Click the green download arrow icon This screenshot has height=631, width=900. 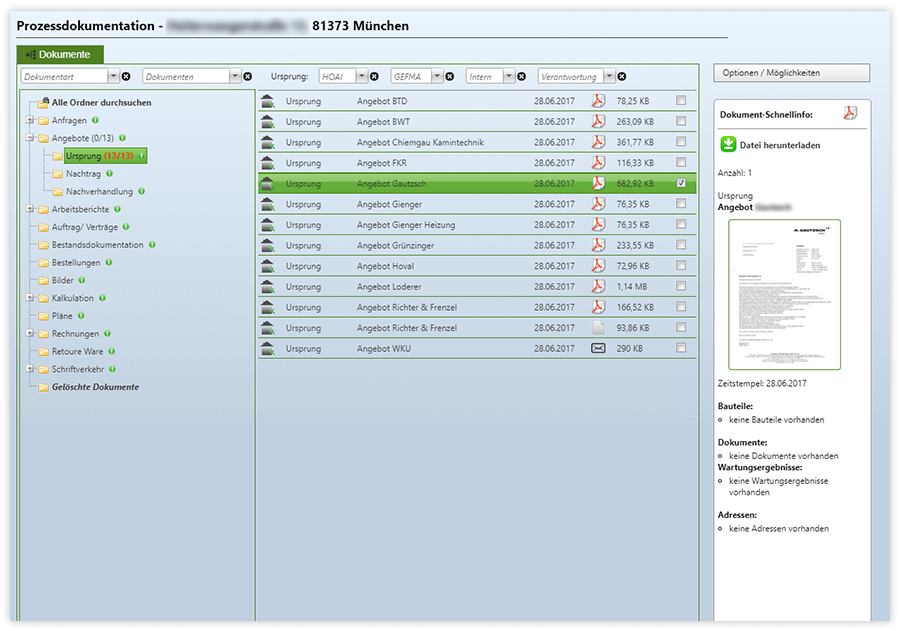(729, 145)
